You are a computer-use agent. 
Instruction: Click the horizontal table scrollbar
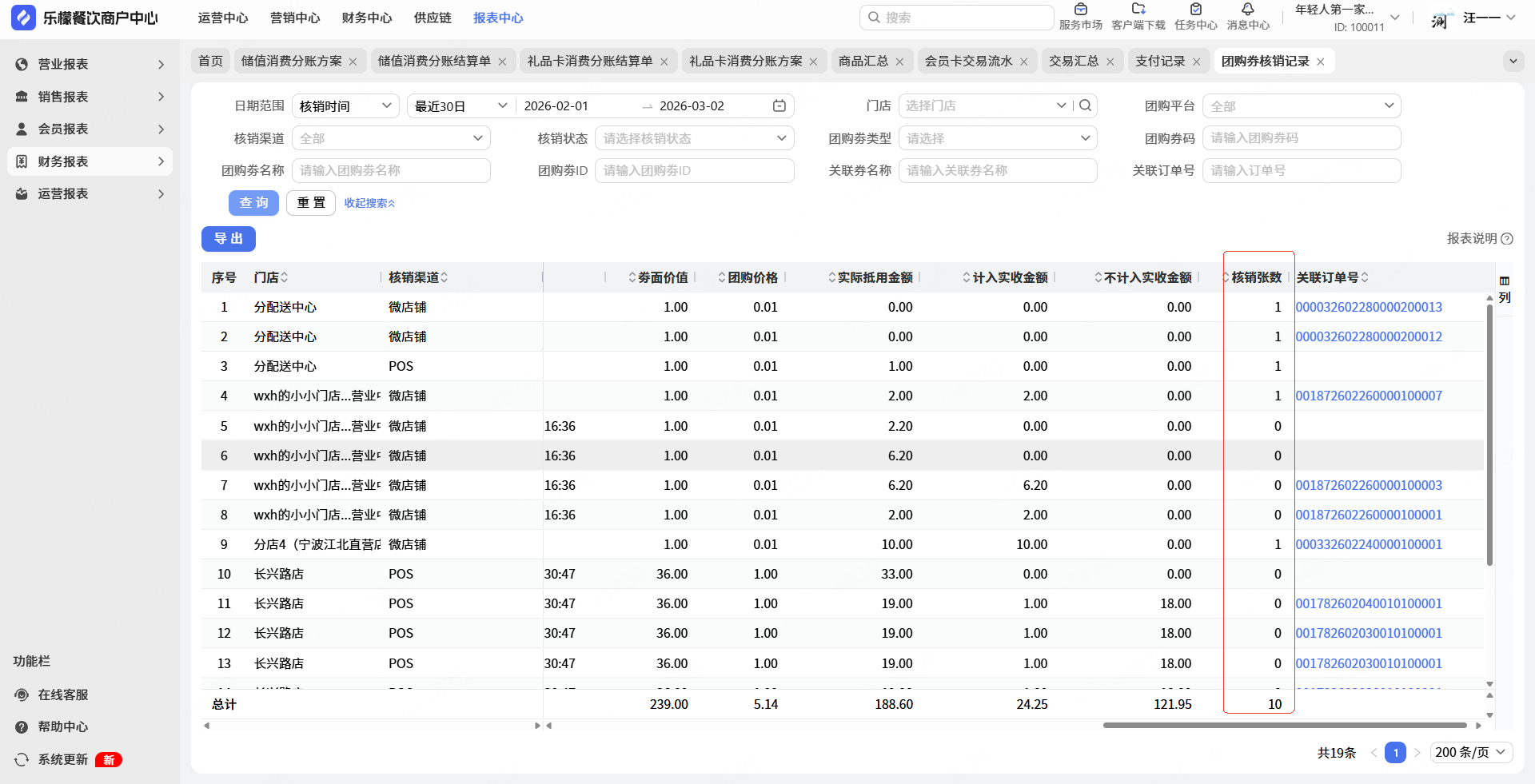coord(1284,726)
